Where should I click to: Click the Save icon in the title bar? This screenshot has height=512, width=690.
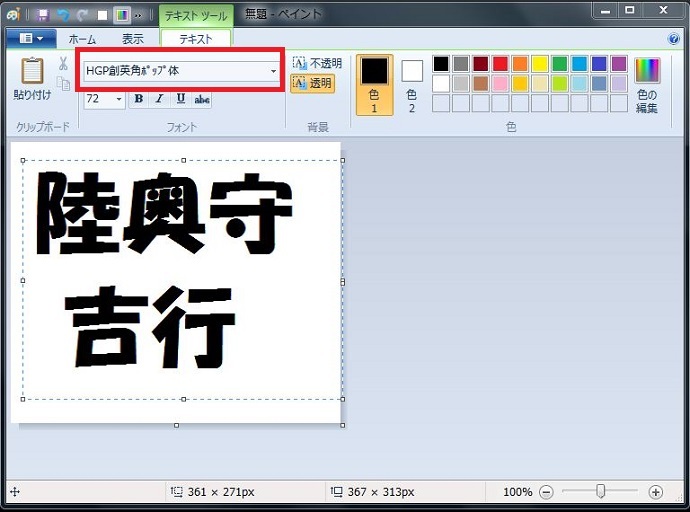point(43,15)
